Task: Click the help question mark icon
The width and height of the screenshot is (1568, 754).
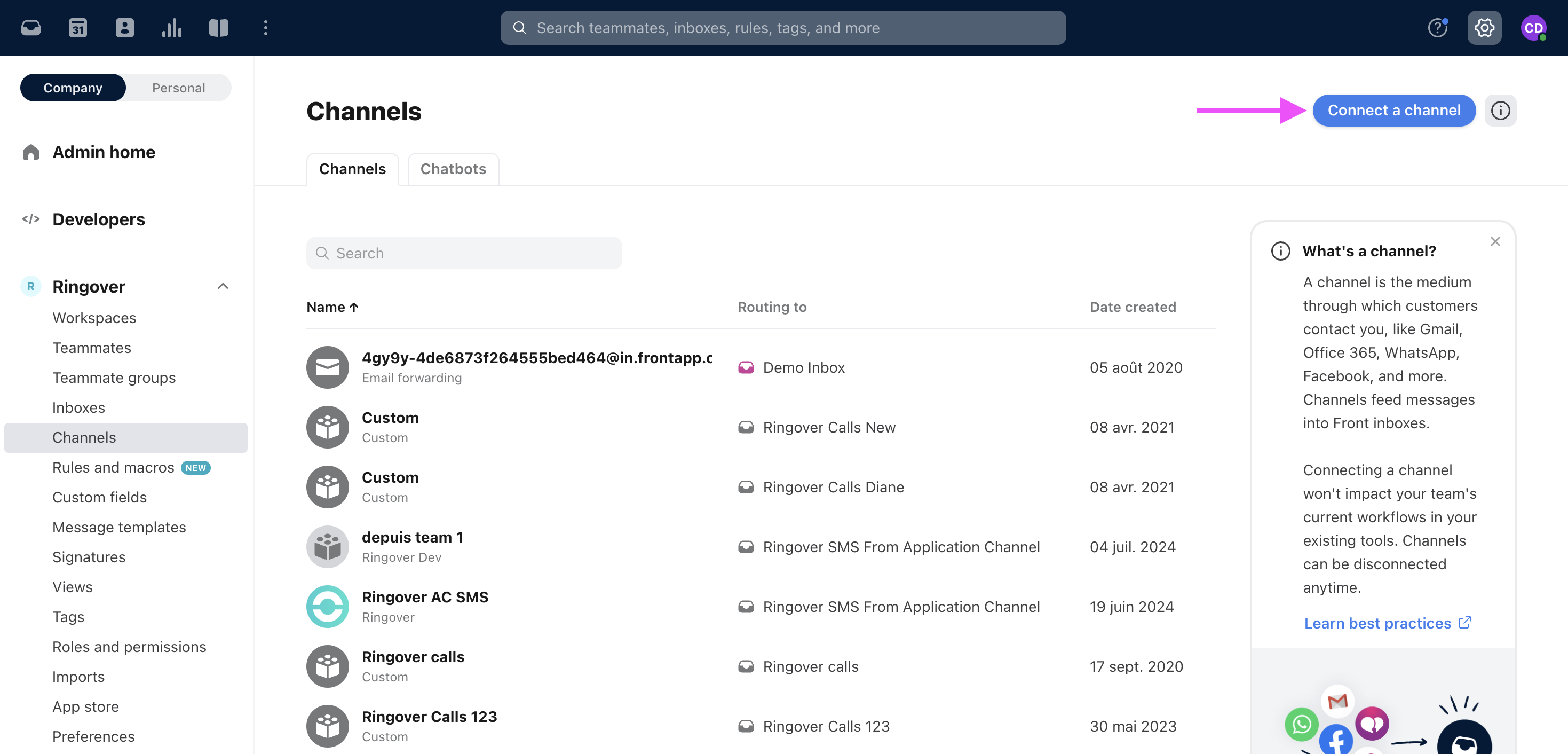Action: point(1438,27)
